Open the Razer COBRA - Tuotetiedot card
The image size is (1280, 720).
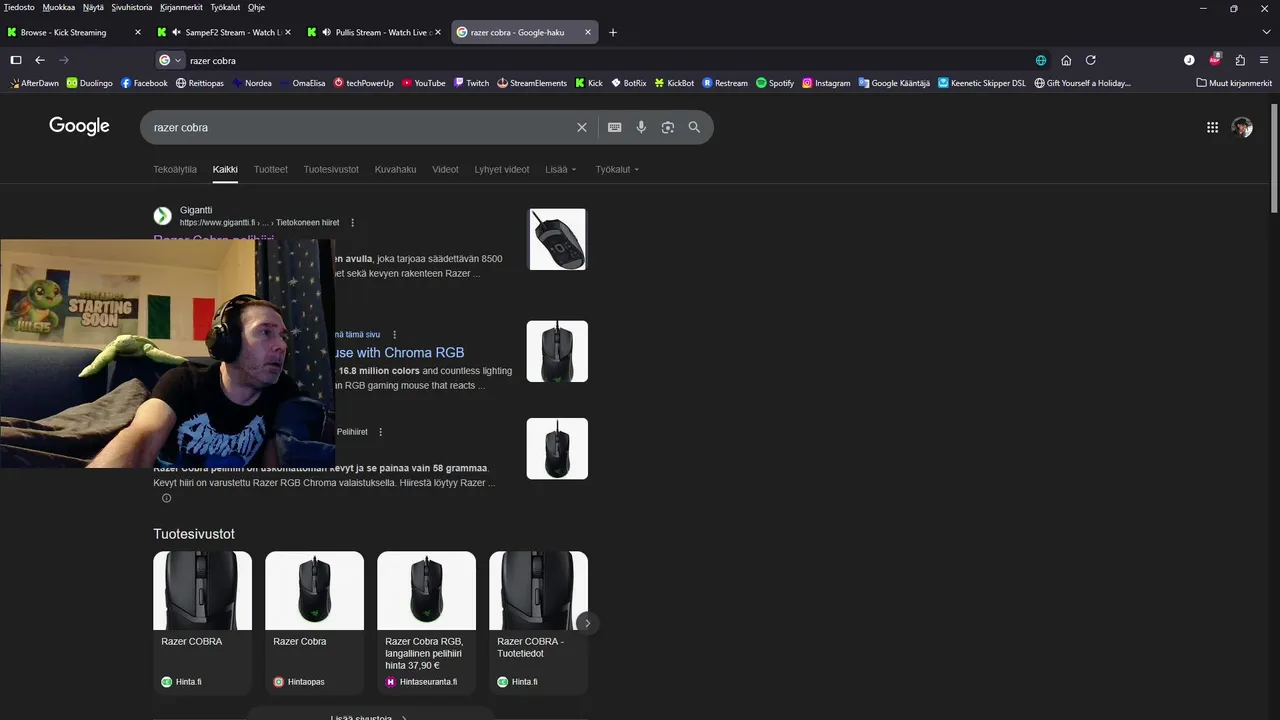point(538,622)
